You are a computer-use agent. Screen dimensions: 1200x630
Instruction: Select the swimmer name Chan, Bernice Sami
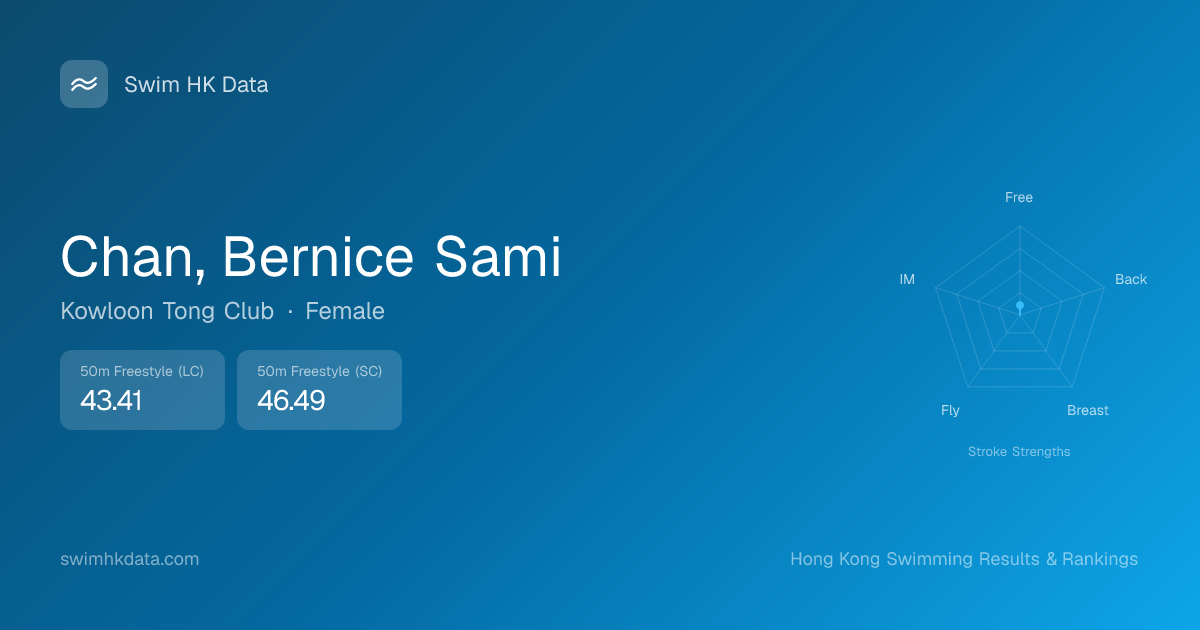coord(310,256)
